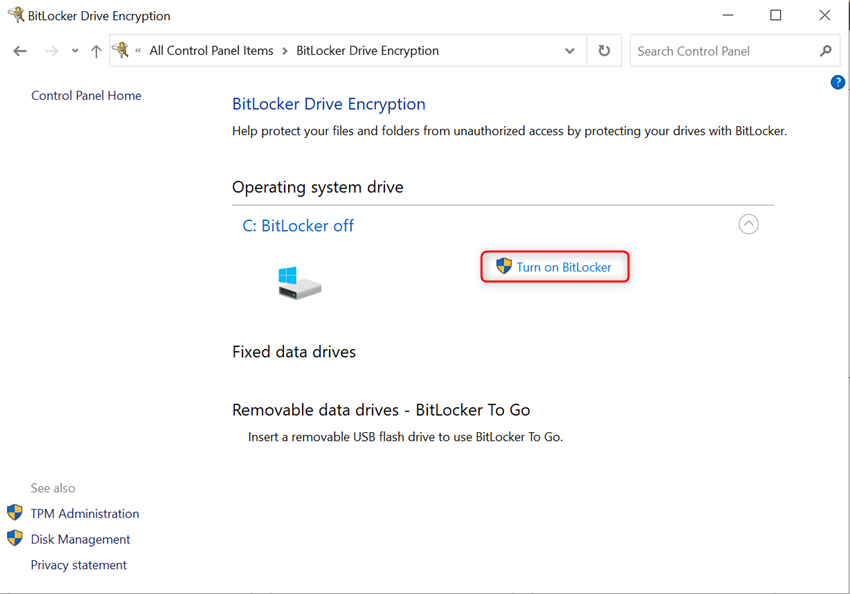
Task: Click the double chevron in address bar
Action: [x=138, y=51]
